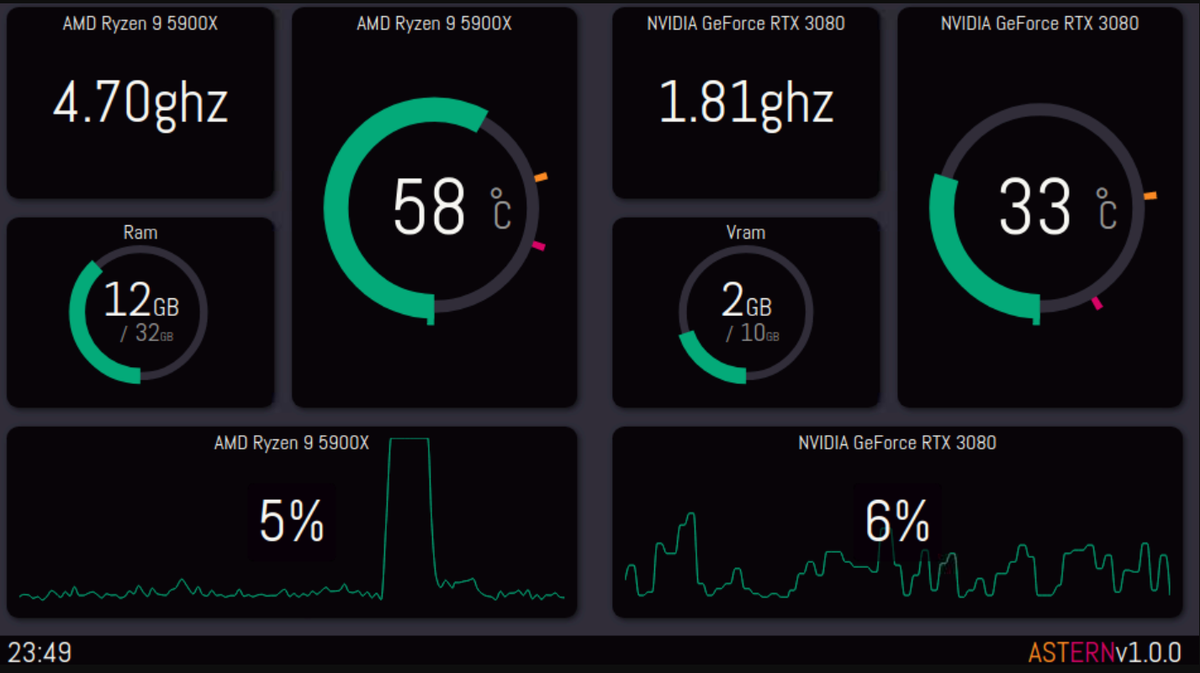
Task: Click the orange threshold marker on CPU temperature gauge
Action: (540, 177)
